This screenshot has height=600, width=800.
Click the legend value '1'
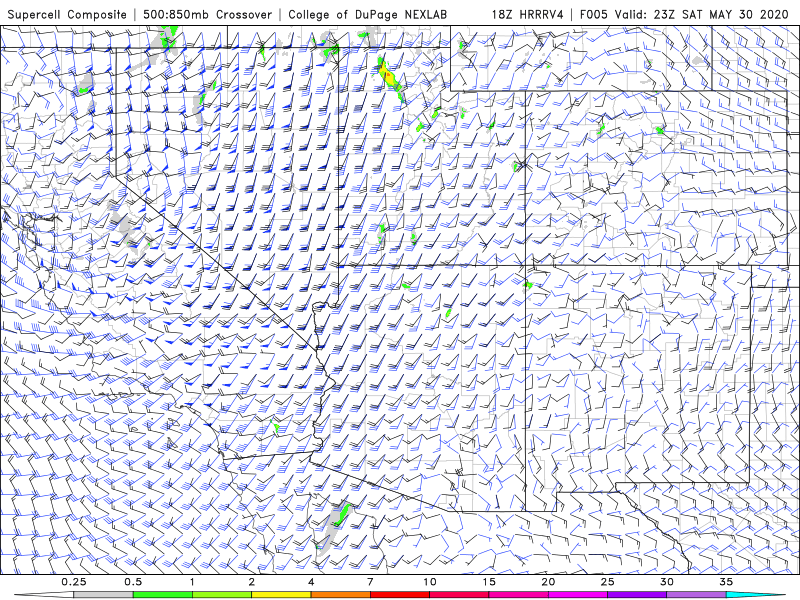coord(192,582)
